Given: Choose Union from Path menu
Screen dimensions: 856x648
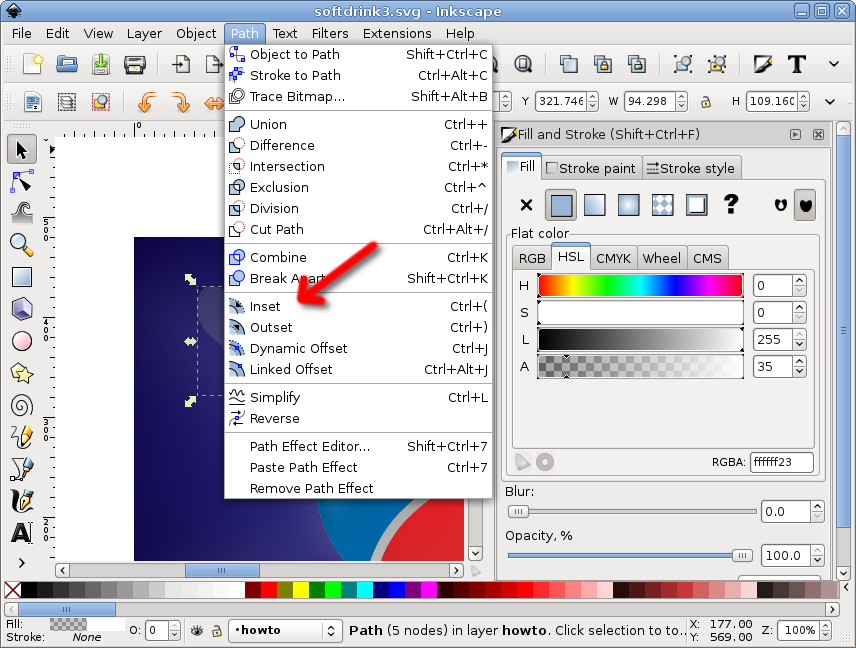Looking at the screenshot, I should click(358, 124).
